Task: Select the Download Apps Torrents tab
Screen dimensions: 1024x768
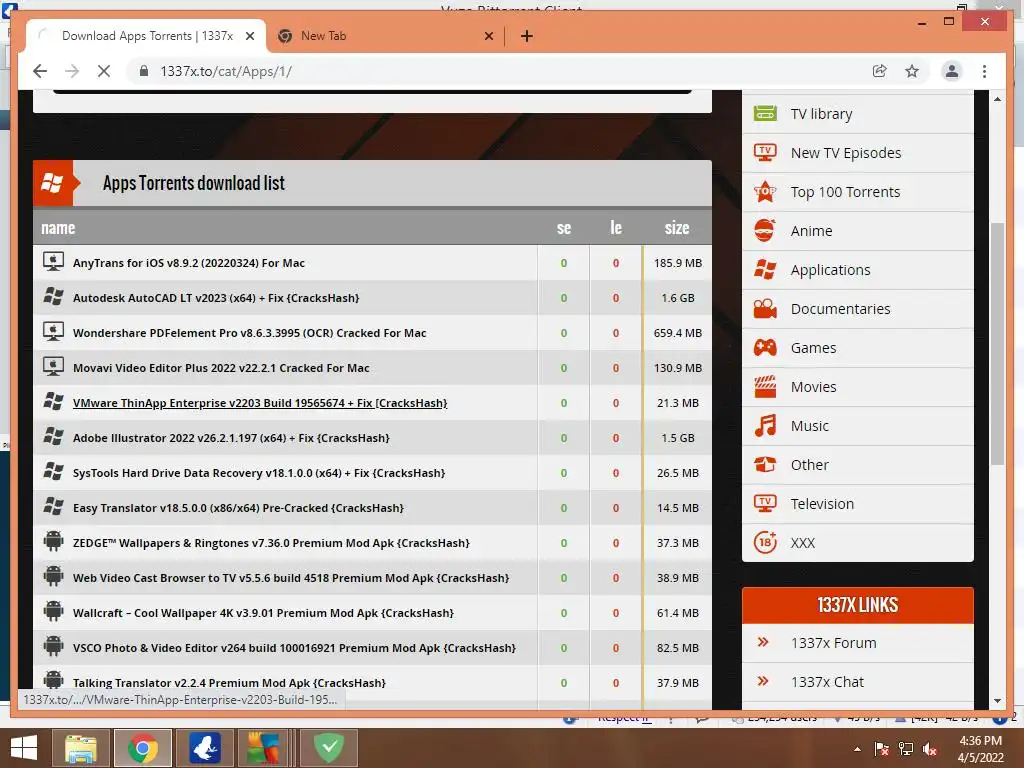Action: [x=146, y=36]
